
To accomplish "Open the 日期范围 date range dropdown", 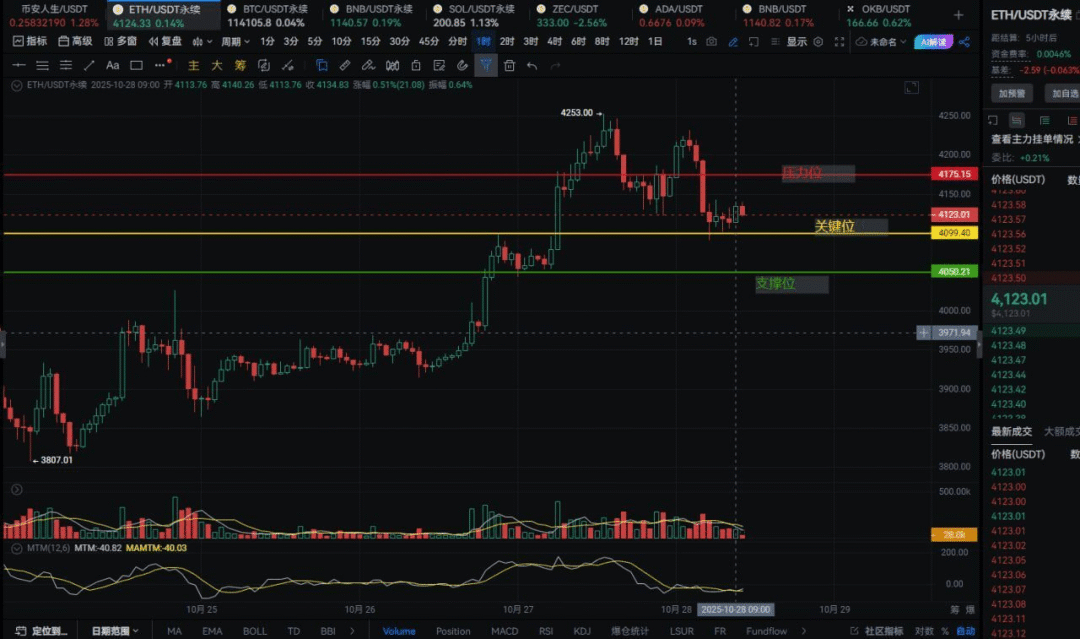I will [x=115, y=631].
